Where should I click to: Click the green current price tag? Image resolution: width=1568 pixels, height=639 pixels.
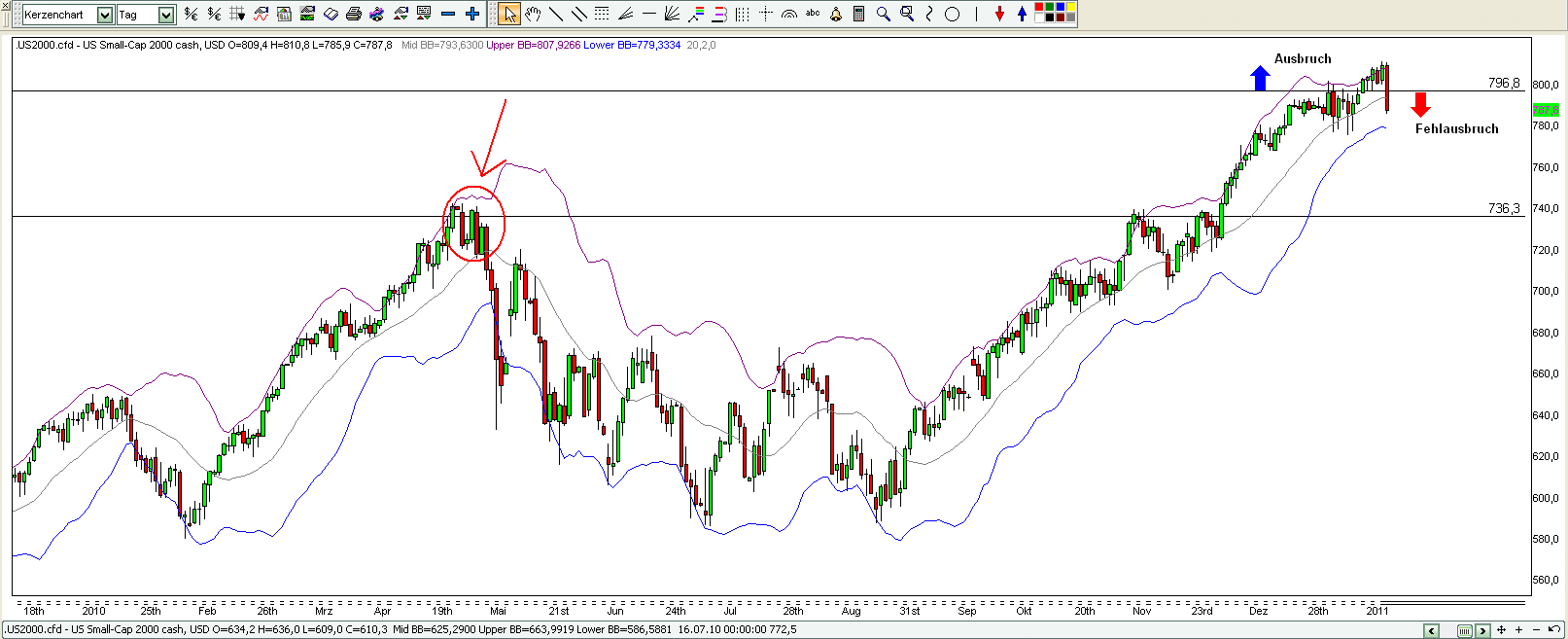coord(1546,111)
